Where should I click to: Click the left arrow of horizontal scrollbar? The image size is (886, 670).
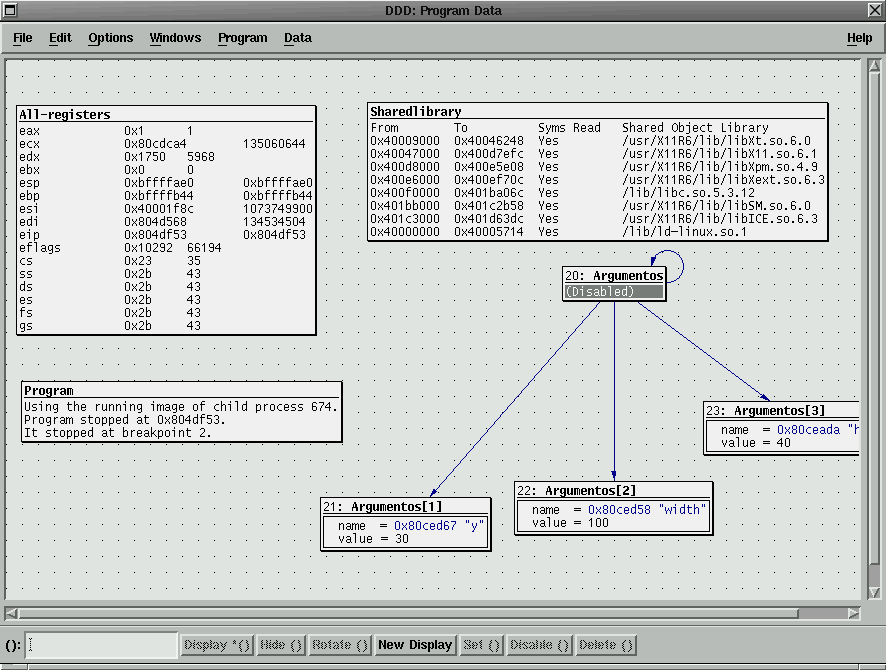click(12, 613)
